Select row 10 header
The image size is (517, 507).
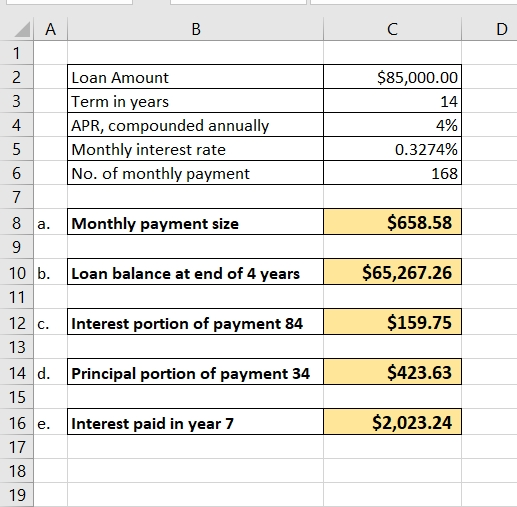pyautogui.click(x=16, y=272)
